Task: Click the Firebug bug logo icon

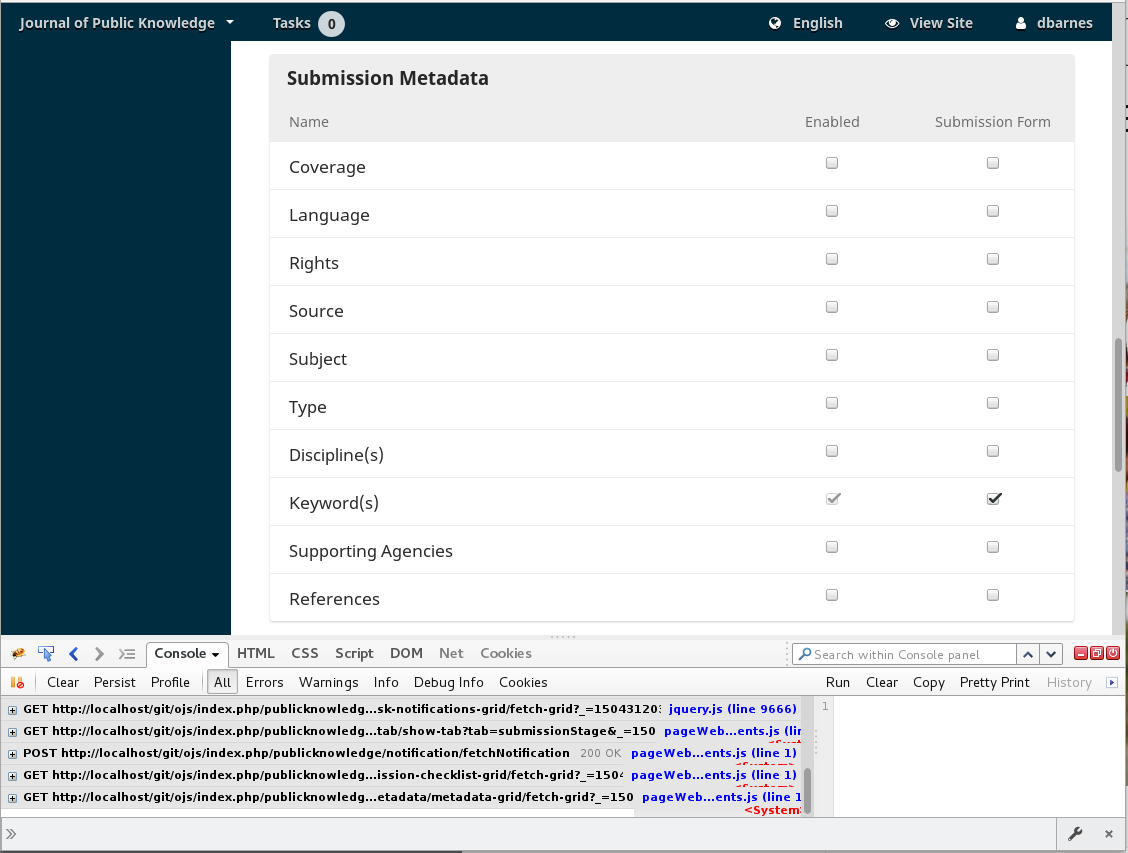Action: point(18,654)
